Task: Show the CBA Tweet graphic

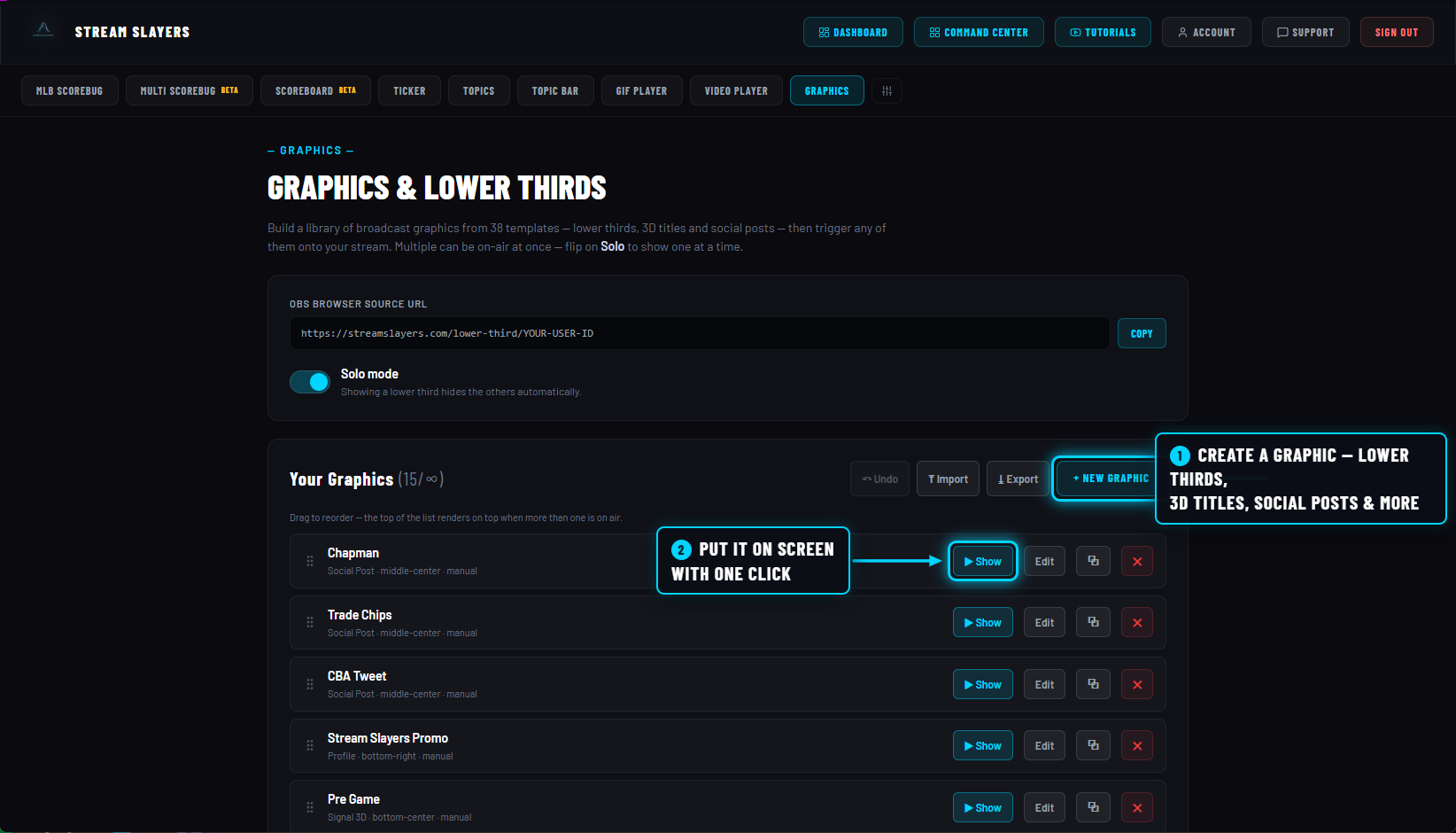Action: [x=982, y=684]
